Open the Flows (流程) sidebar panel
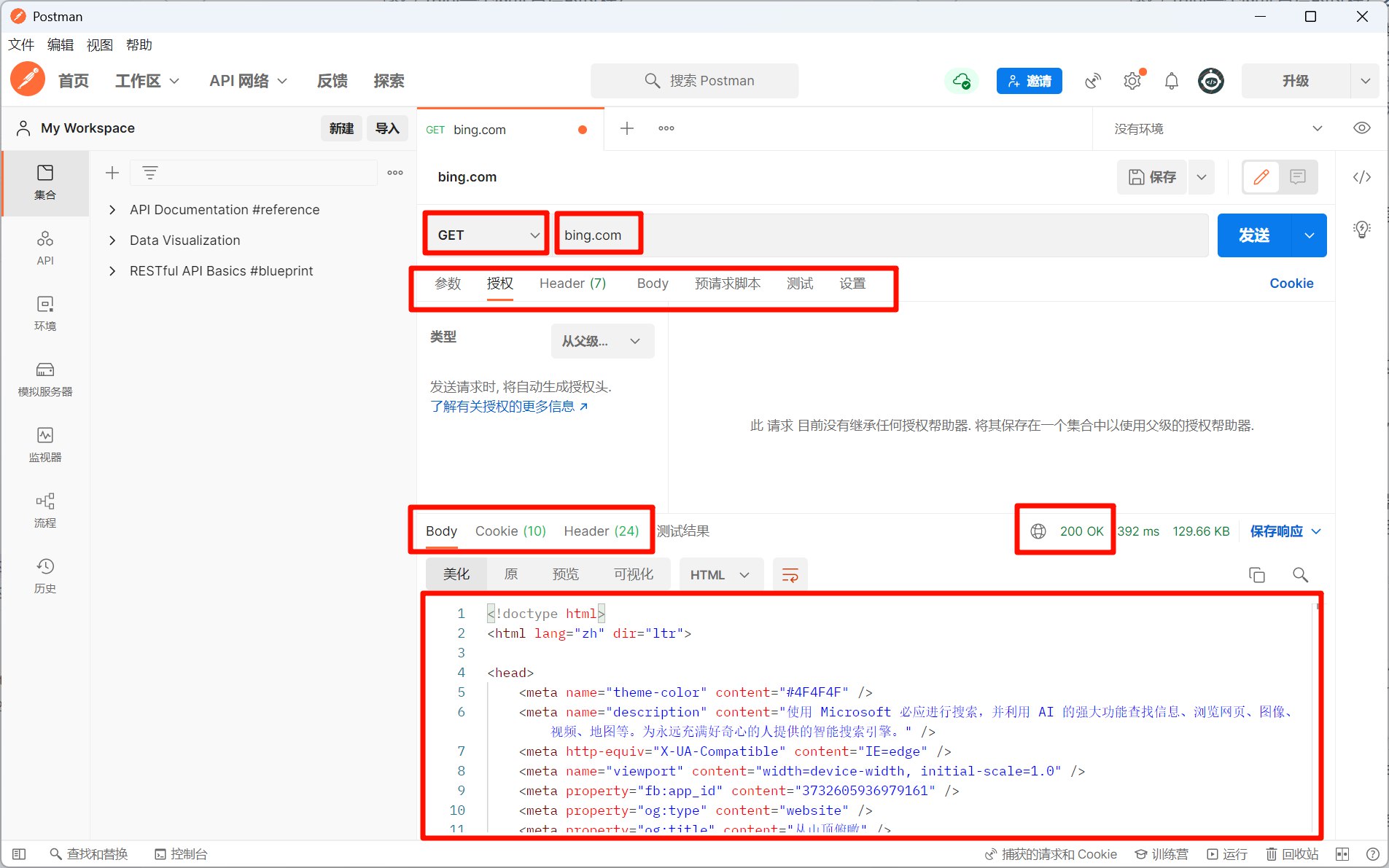 click(45, 509)
